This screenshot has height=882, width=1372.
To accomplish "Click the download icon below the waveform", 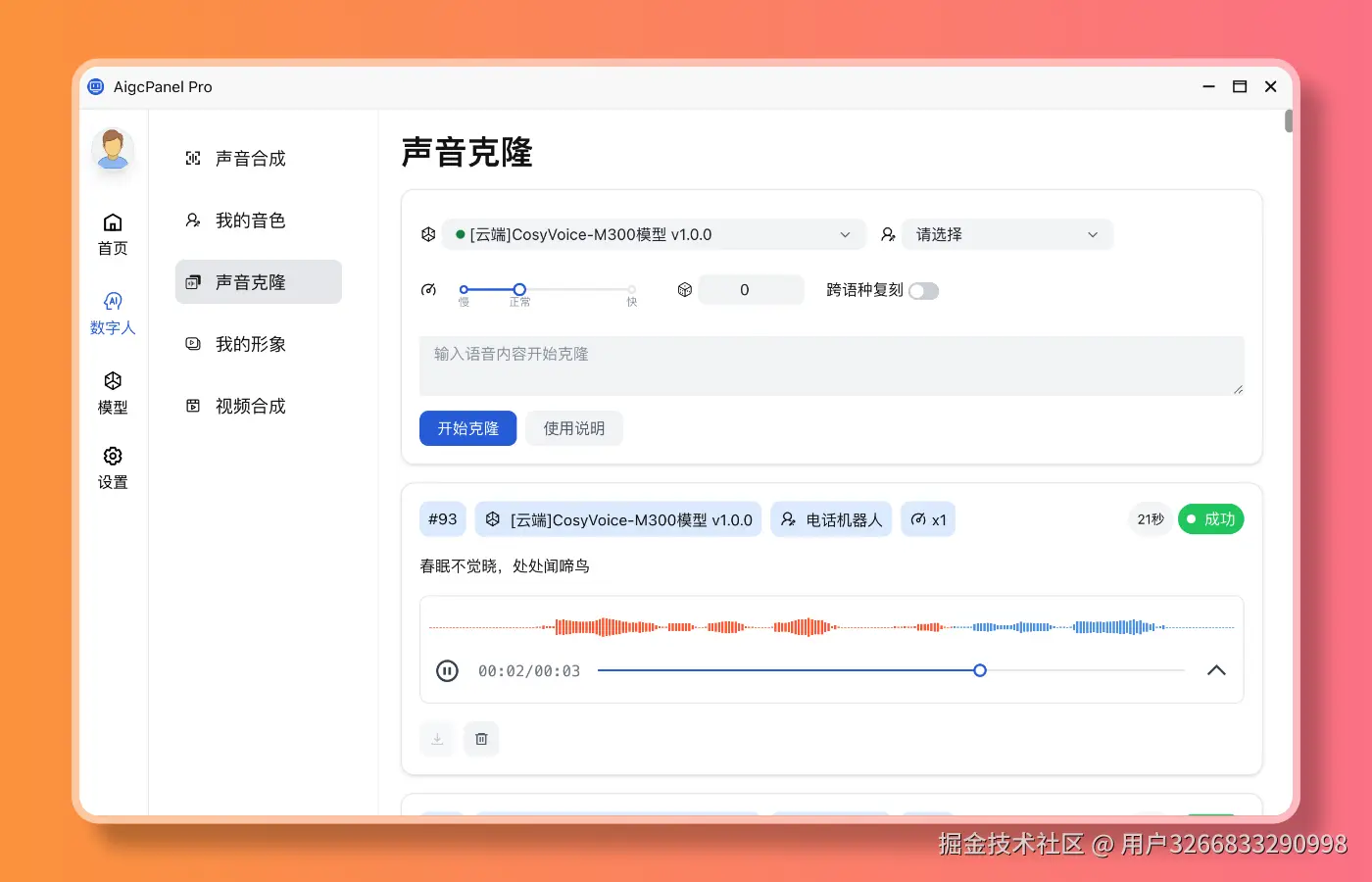I will (437, 739).
